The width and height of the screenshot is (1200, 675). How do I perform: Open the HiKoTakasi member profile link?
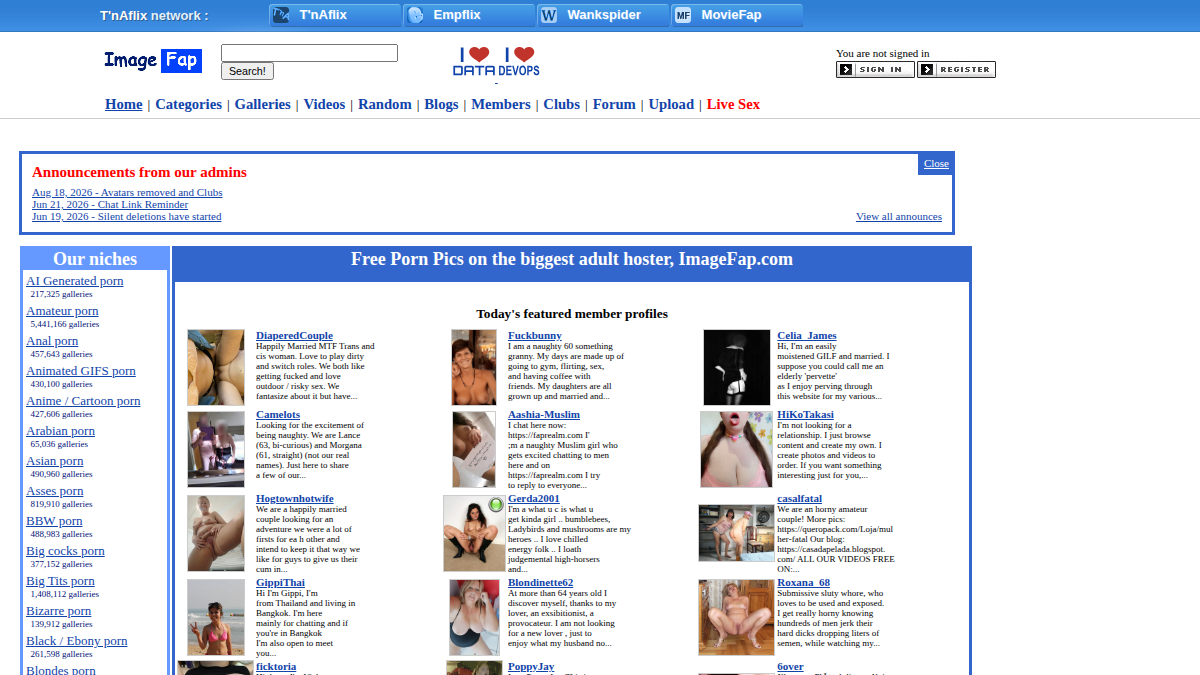tap(805, 414)
